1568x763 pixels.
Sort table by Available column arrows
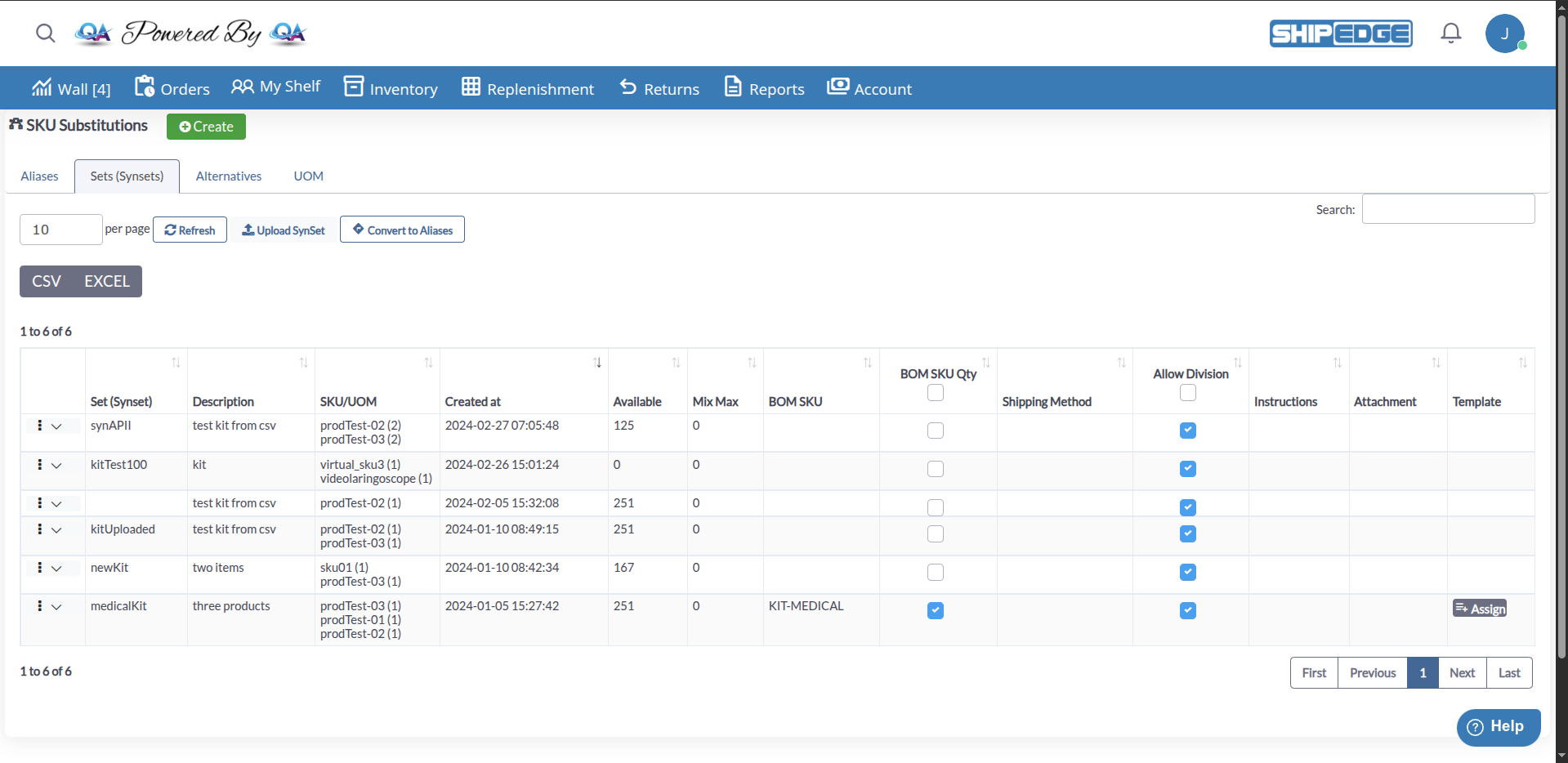(x=676, y=363)
